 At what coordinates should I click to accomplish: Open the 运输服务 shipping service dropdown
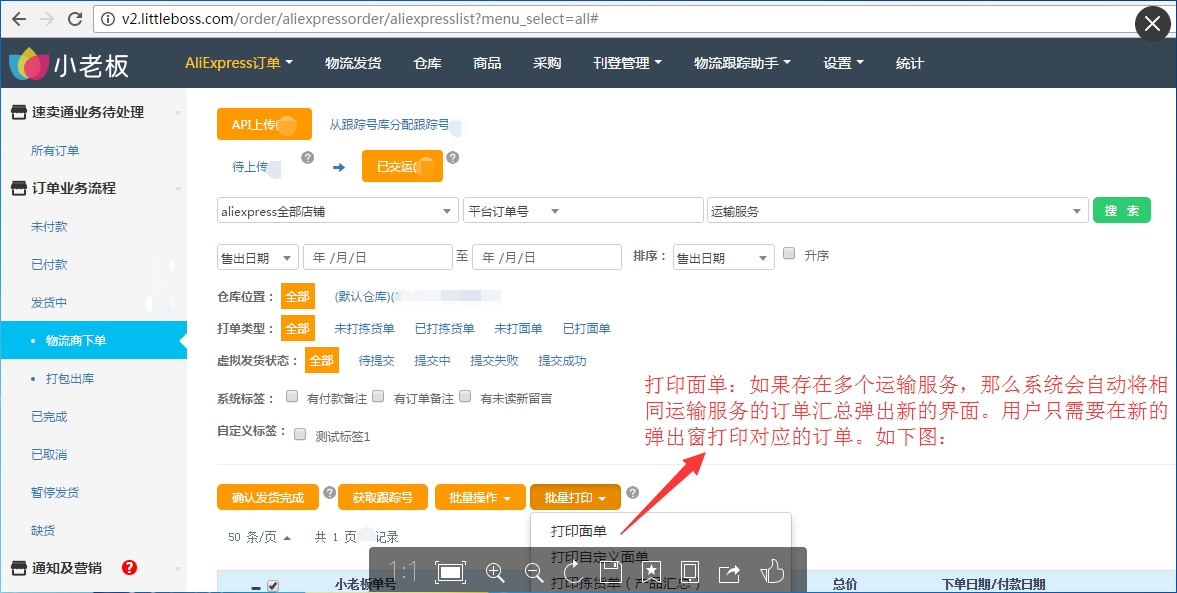(x=898, y=212)
